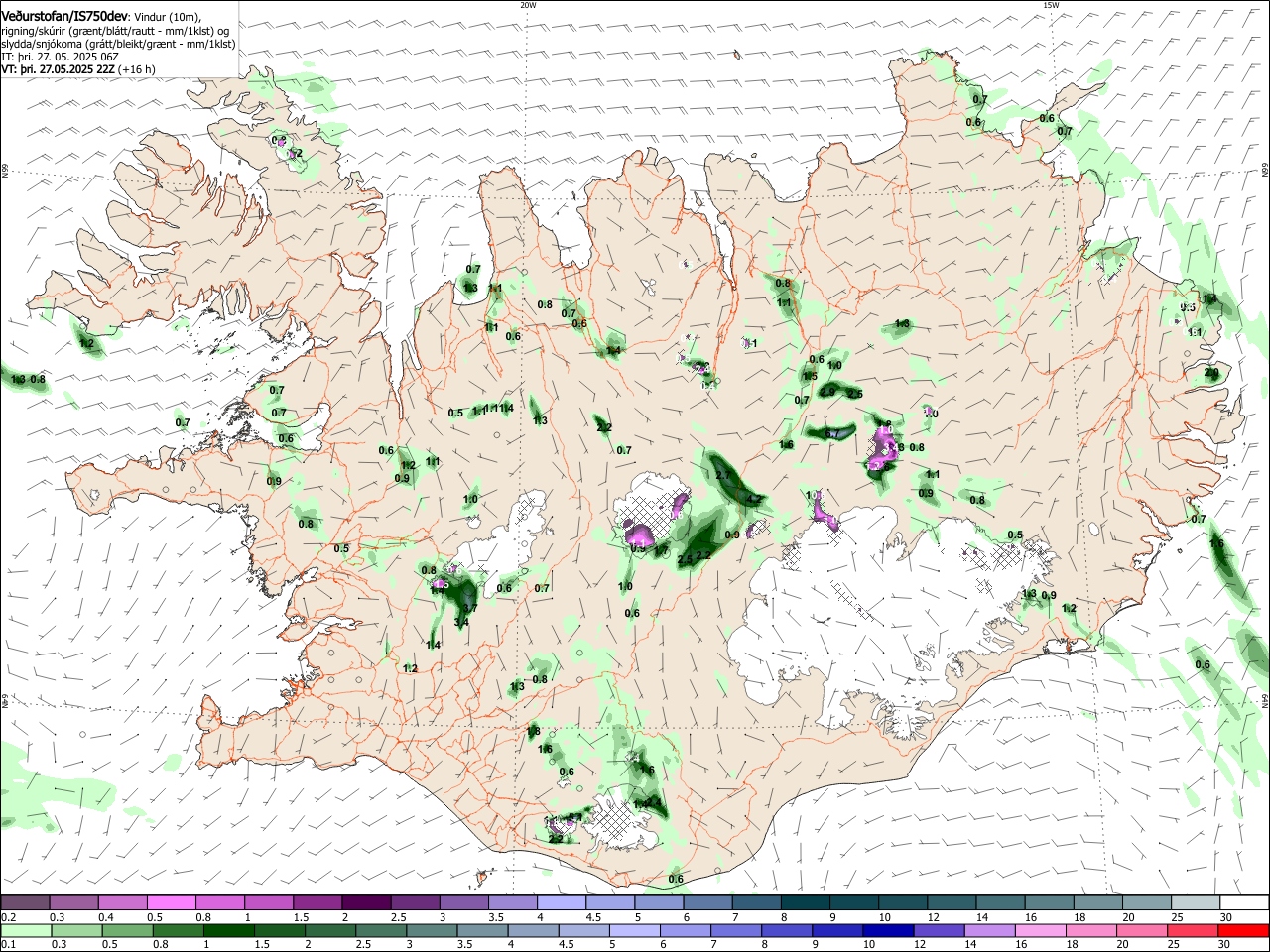Image resolution: width=1270 pixels, height=952 pixels.
Task: Click the '20W' longitude label at top
Action: (x=528, y=5)
